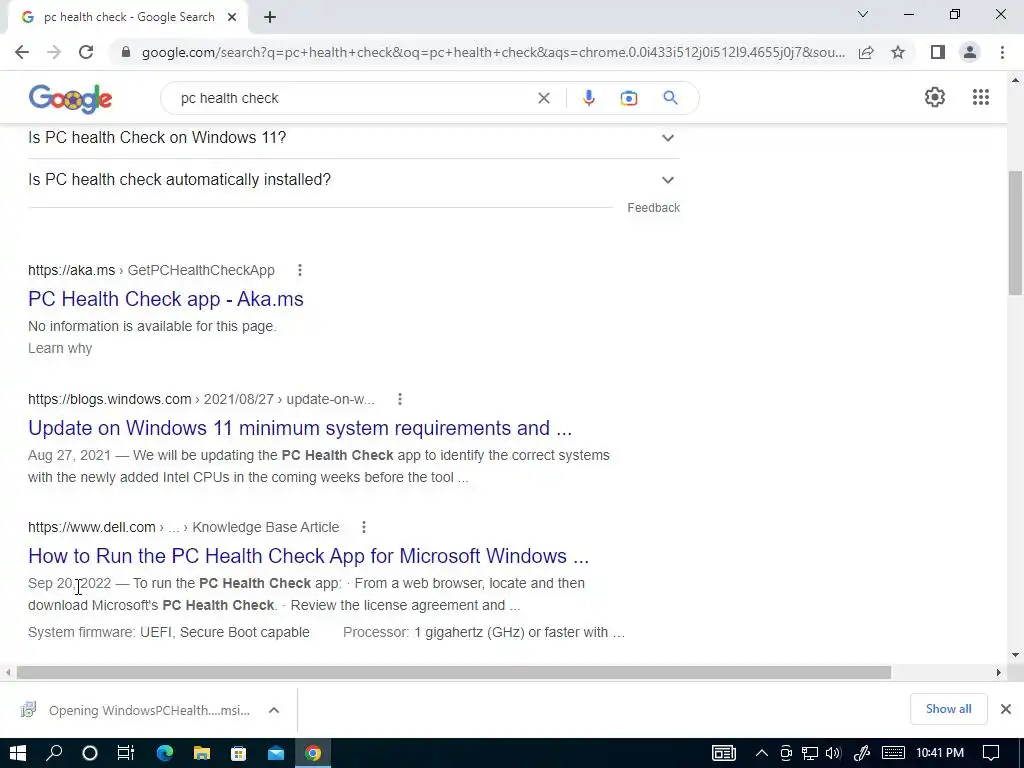Open Chrome three-dot menu

tap(1002, 52)
